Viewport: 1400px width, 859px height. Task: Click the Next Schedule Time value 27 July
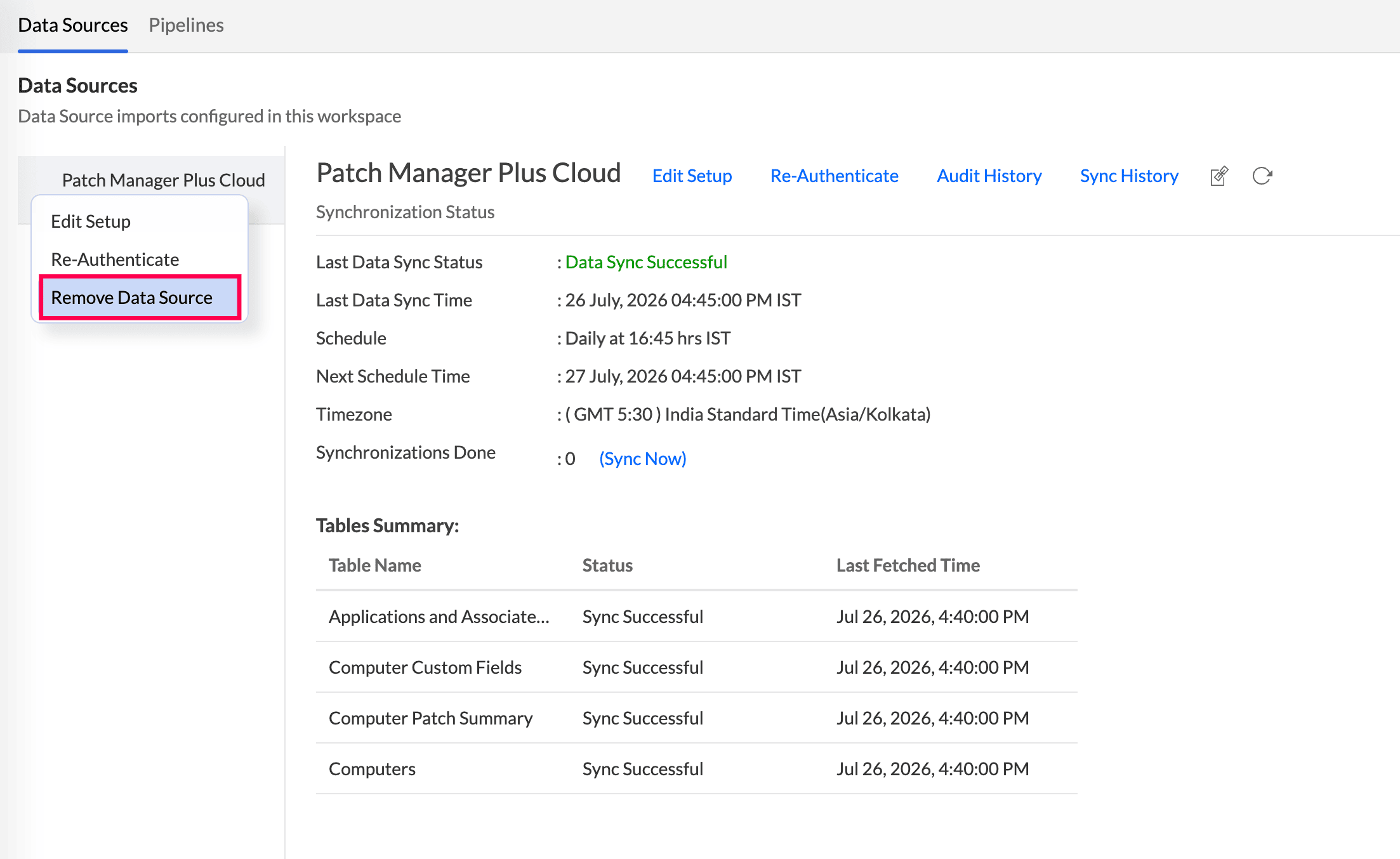(x=683, y=376)
